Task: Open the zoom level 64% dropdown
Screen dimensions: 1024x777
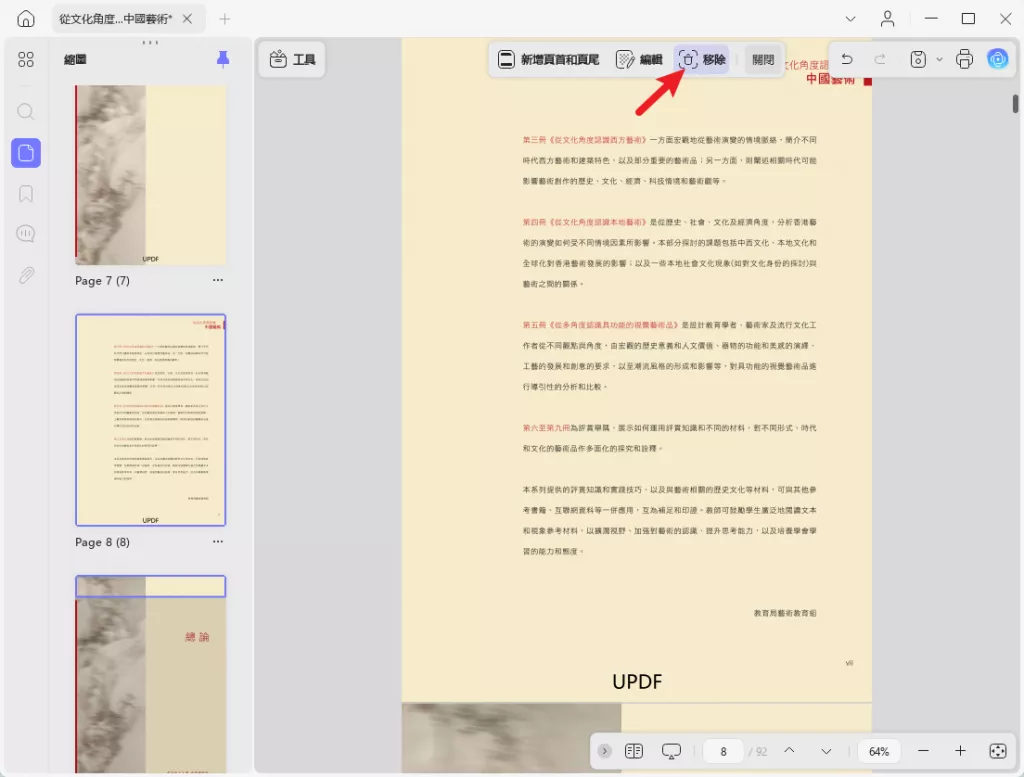Action: [x=878, y=751]
